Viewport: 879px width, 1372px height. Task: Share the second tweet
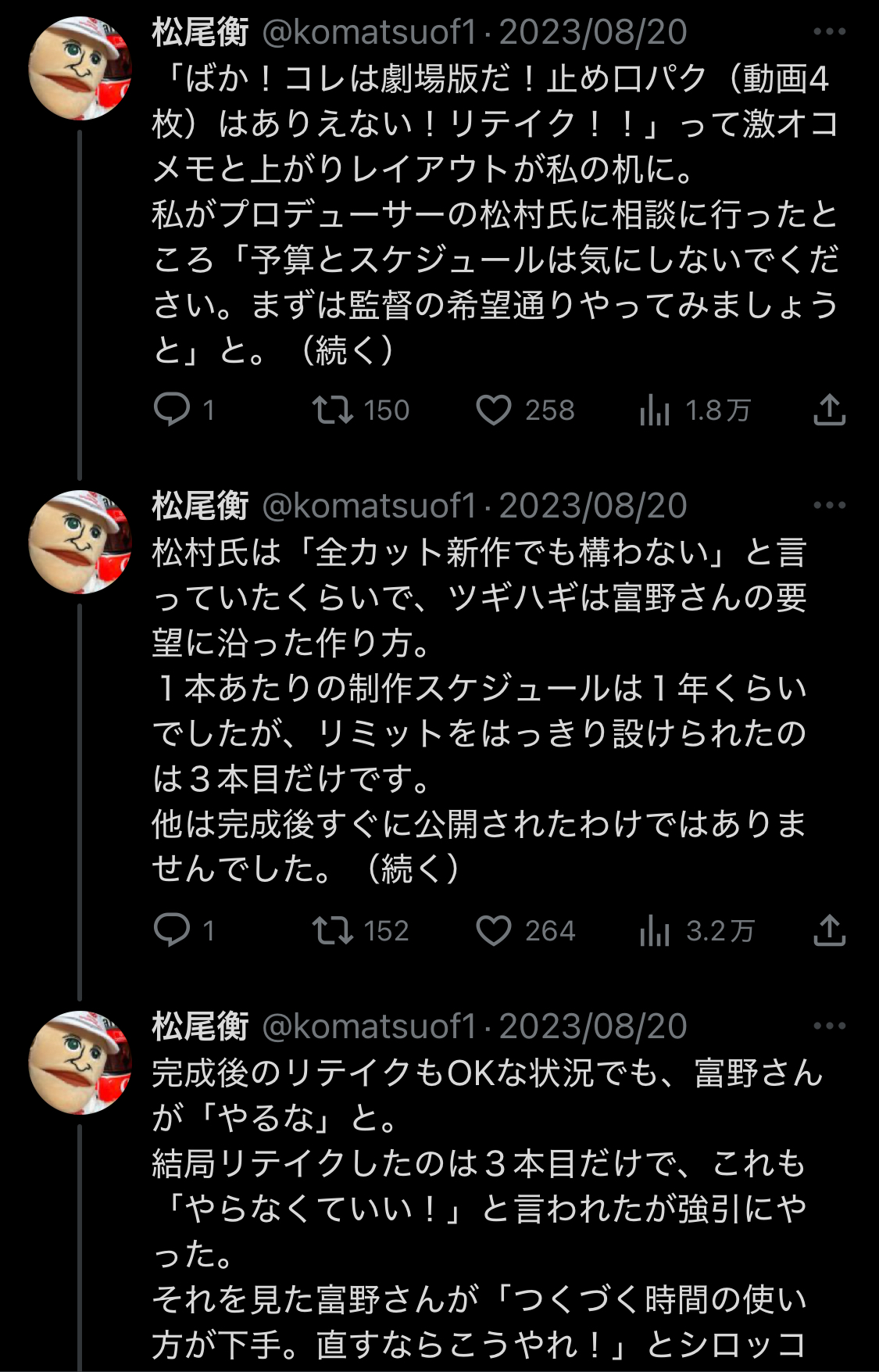(x=829, y=930)
